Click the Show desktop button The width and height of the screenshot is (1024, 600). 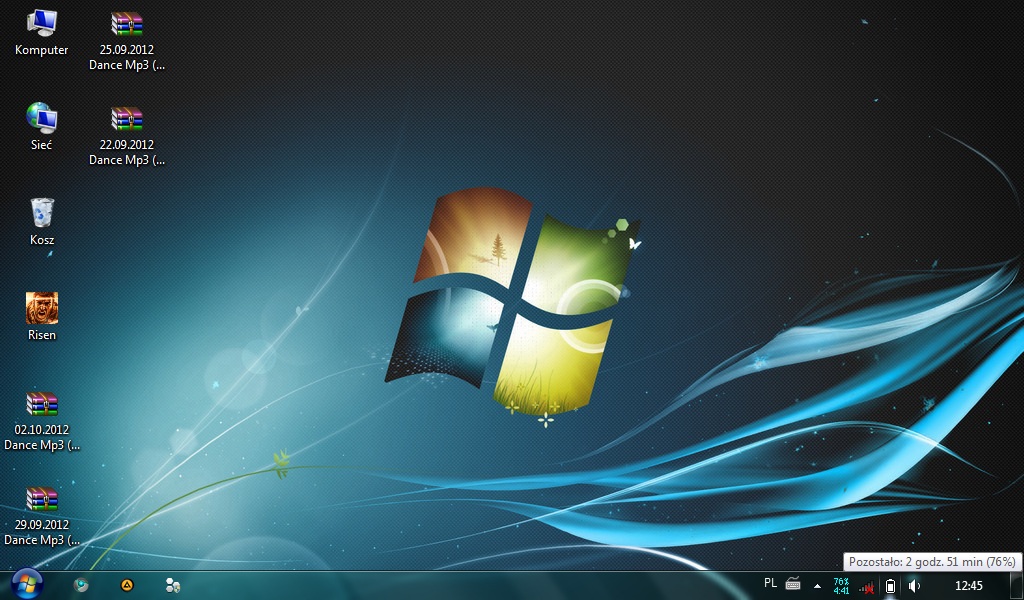(x=1017, y=586)
